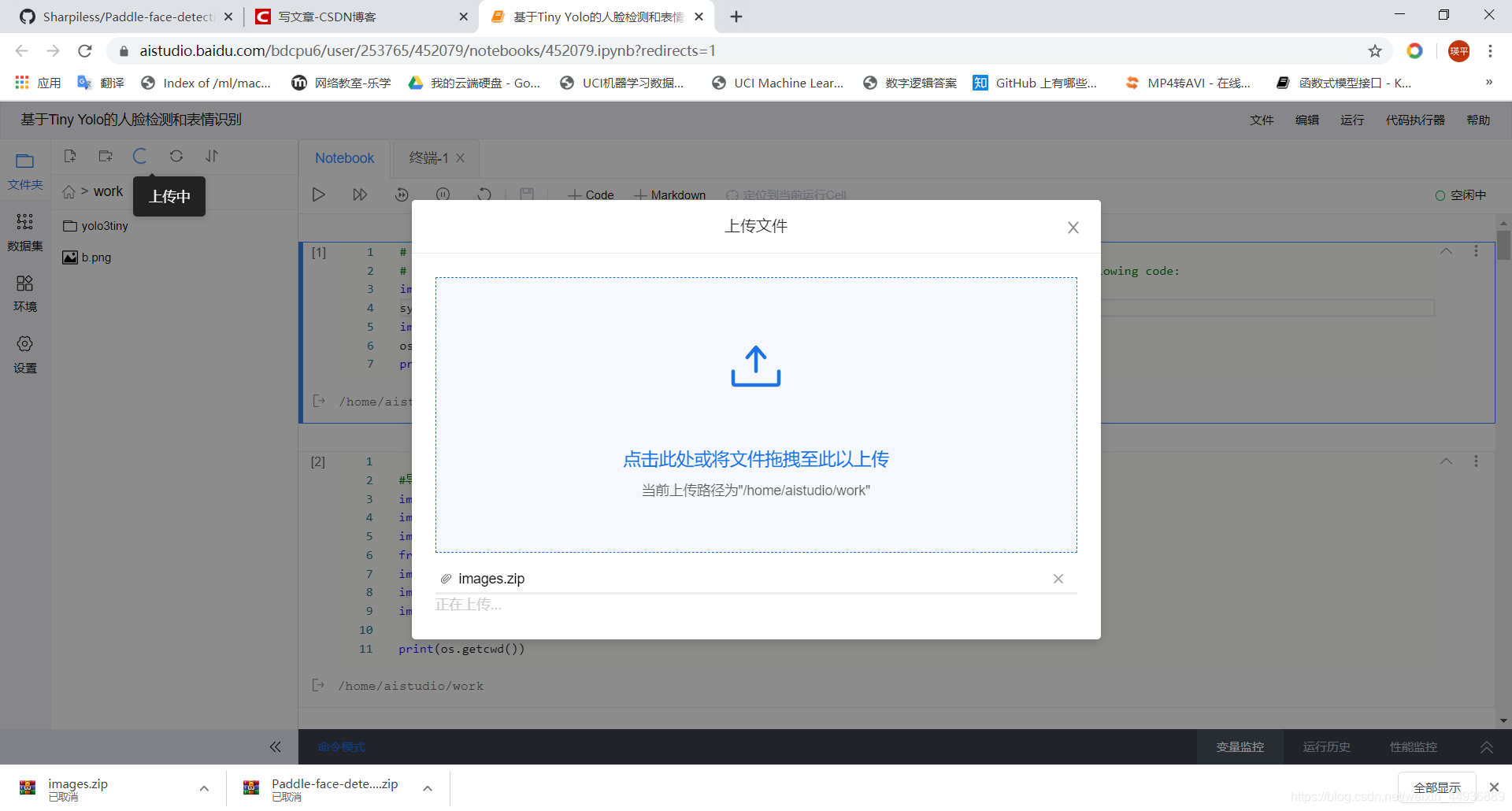Image resolution: width=1512 pixels, height=811 pixels.
Task: Open more options for cell [1]
Action: [x=1476, y=251]
